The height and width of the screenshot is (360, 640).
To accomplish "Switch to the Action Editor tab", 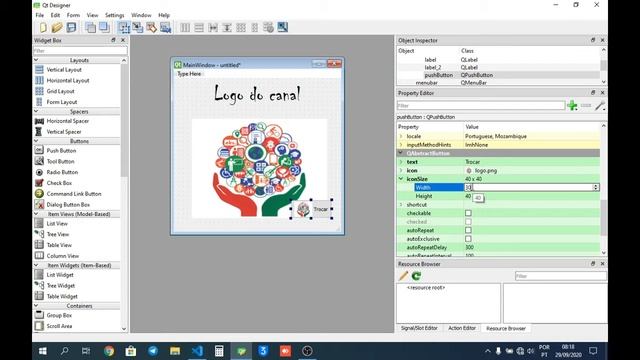I will 462,328.
